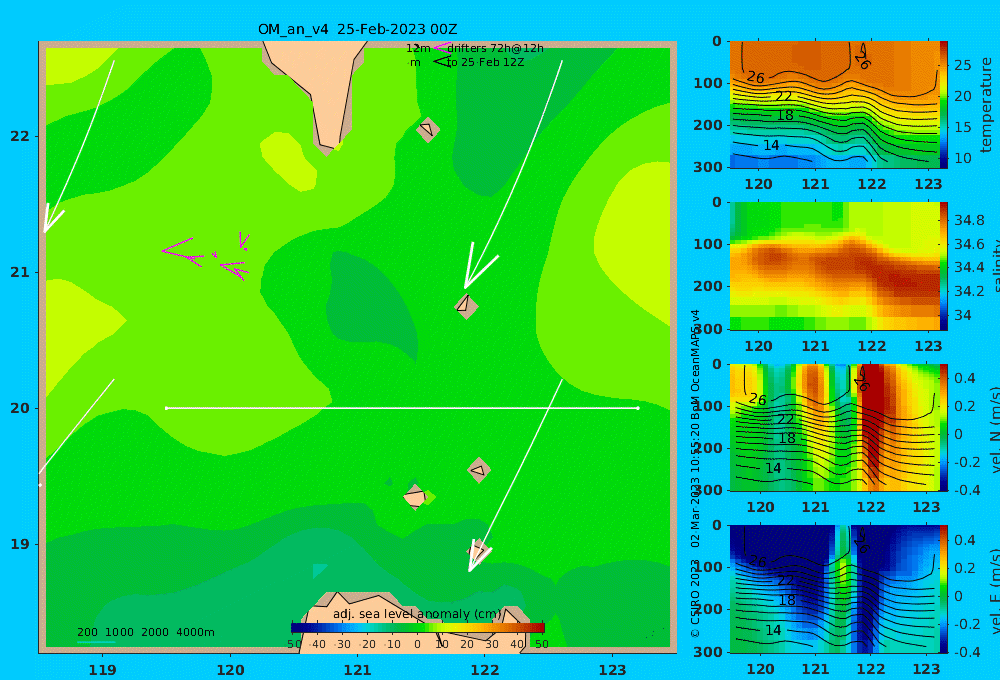Click the -0.4 tick on vel. N scale
Image resolution: width=1000 pixels, height=680 pixels.
[967, 490]
